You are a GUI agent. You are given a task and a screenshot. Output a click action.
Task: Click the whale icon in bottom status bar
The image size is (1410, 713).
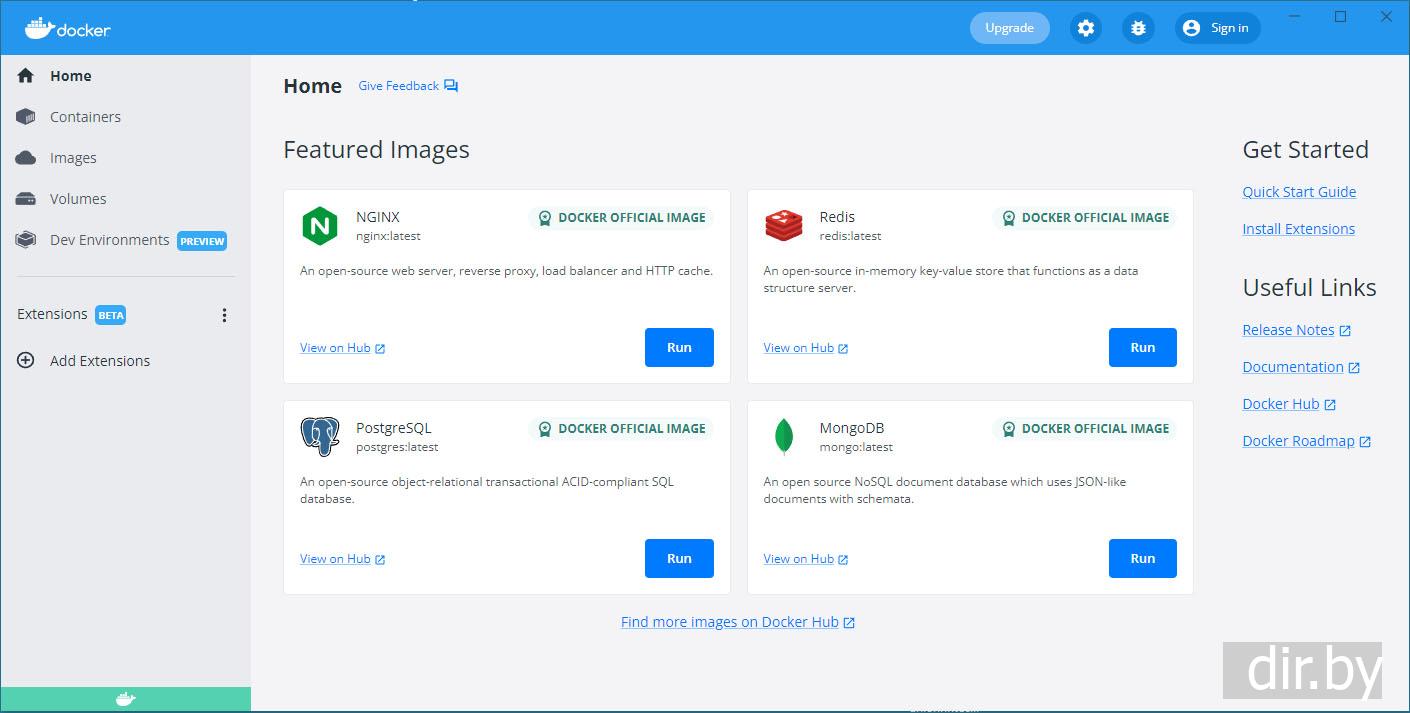125,699
